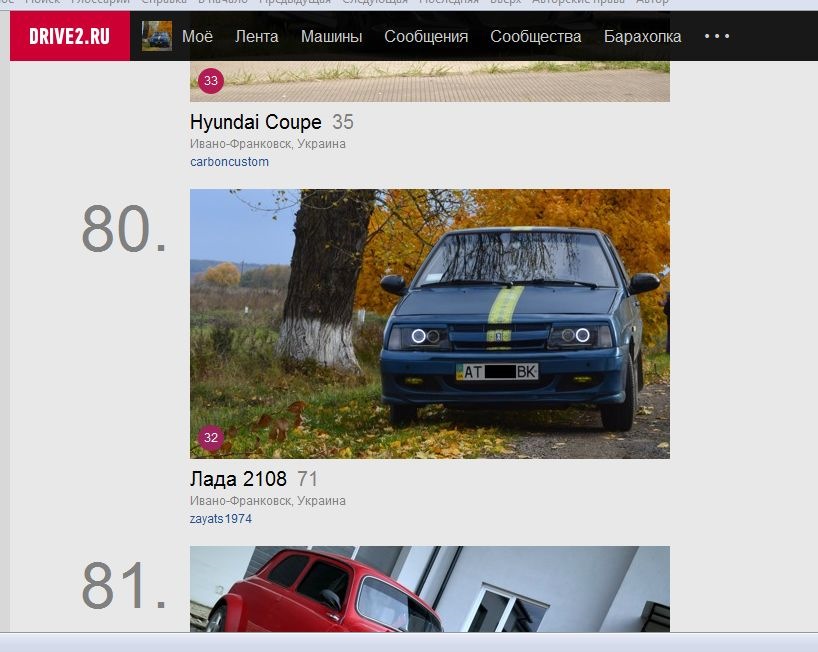The width and height of the screenshot is (818, 652).
Task: Click the 33 photo count badge
Action: point(211,80)
